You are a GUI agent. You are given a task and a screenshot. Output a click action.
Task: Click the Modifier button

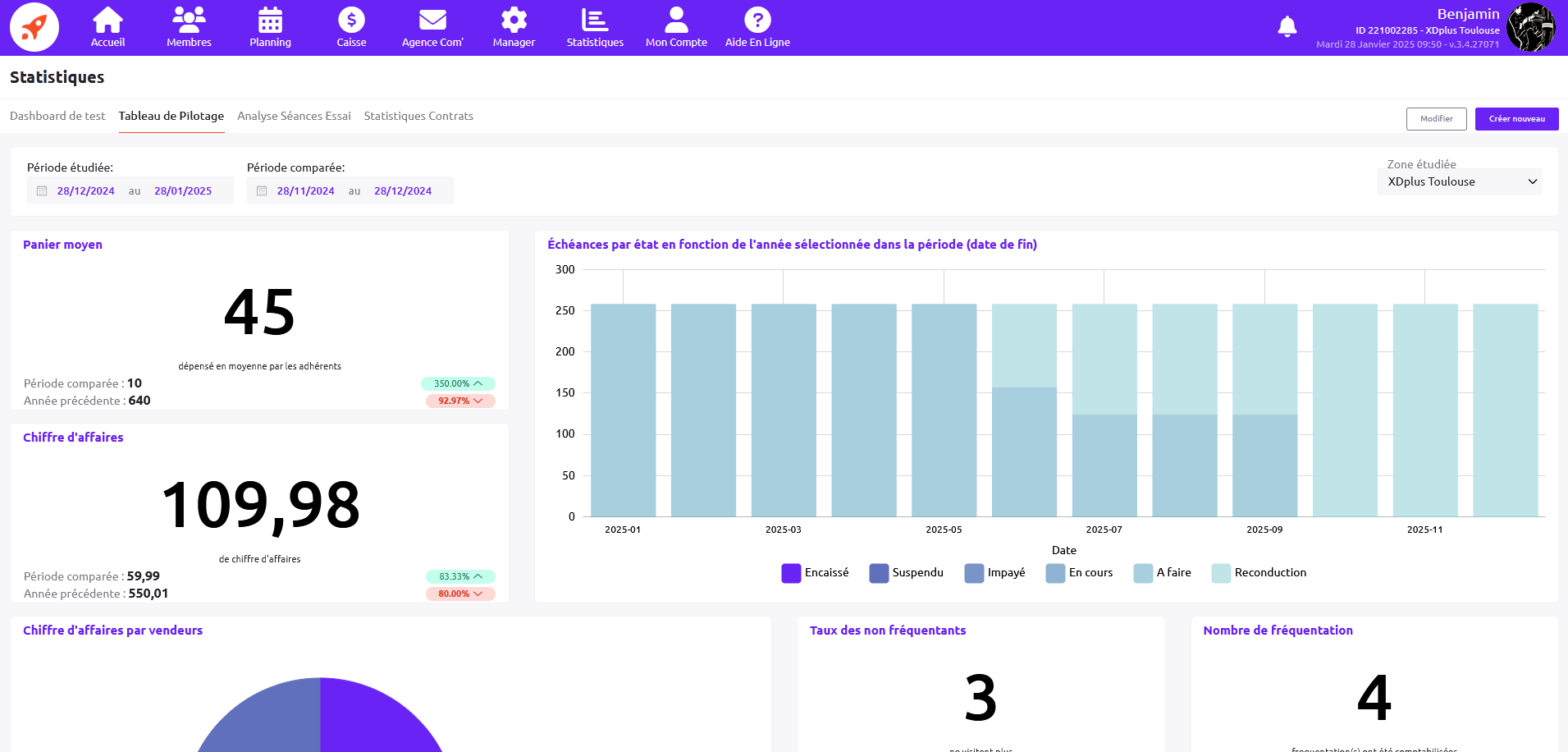tap(1436, 119)
